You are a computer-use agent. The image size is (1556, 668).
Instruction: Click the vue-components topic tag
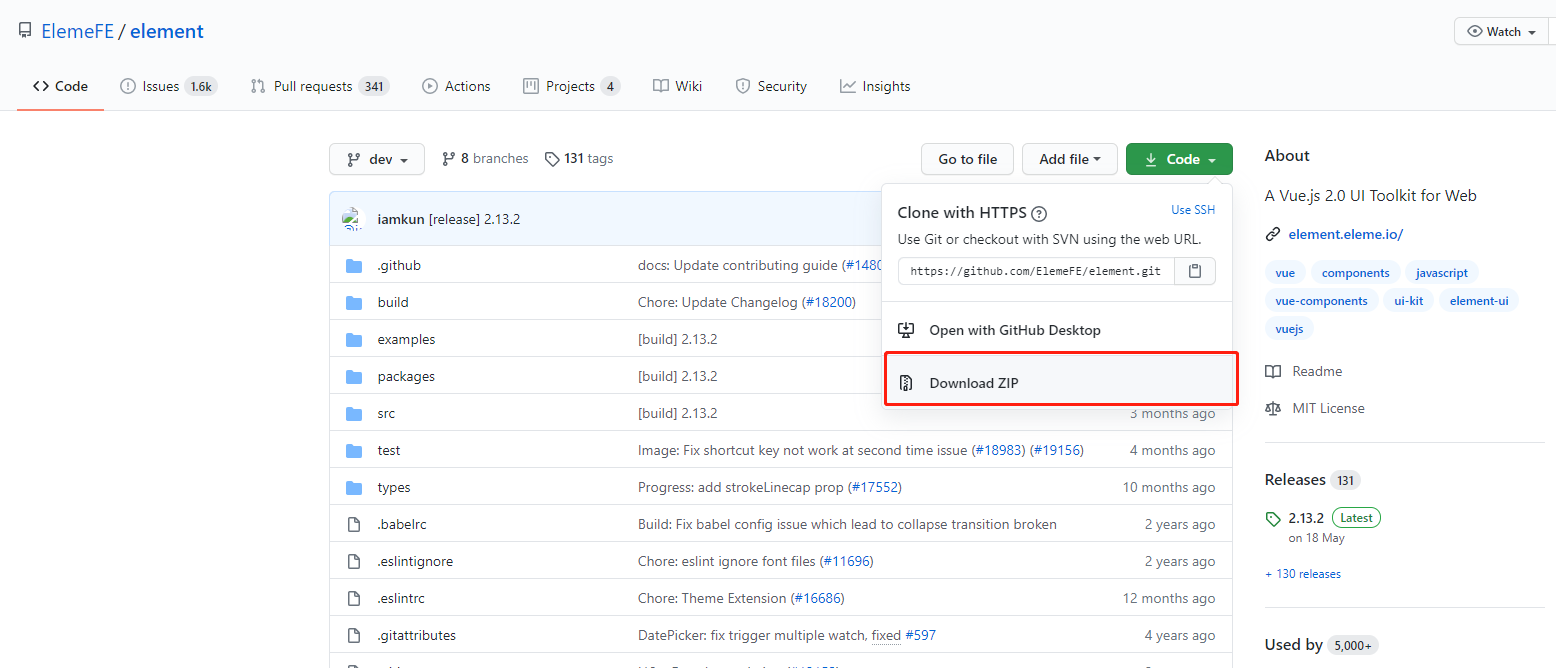point(1321,301)
